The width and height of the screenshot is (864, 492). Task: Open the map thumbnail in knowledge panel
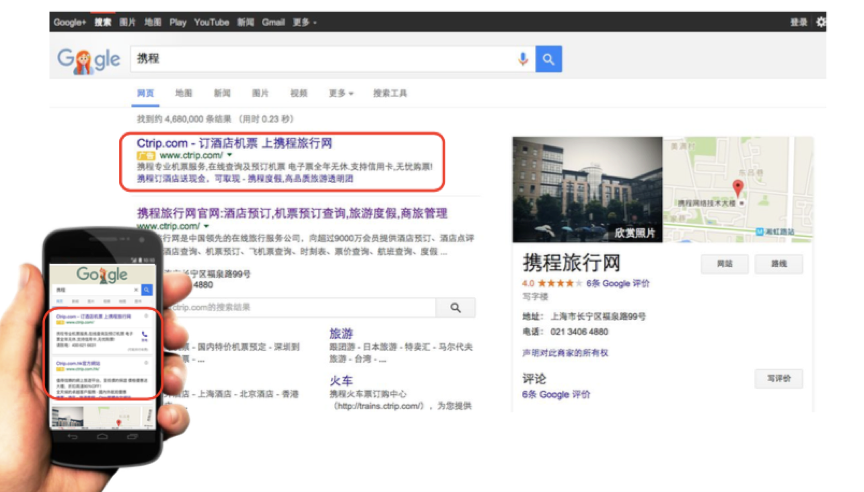738,190
